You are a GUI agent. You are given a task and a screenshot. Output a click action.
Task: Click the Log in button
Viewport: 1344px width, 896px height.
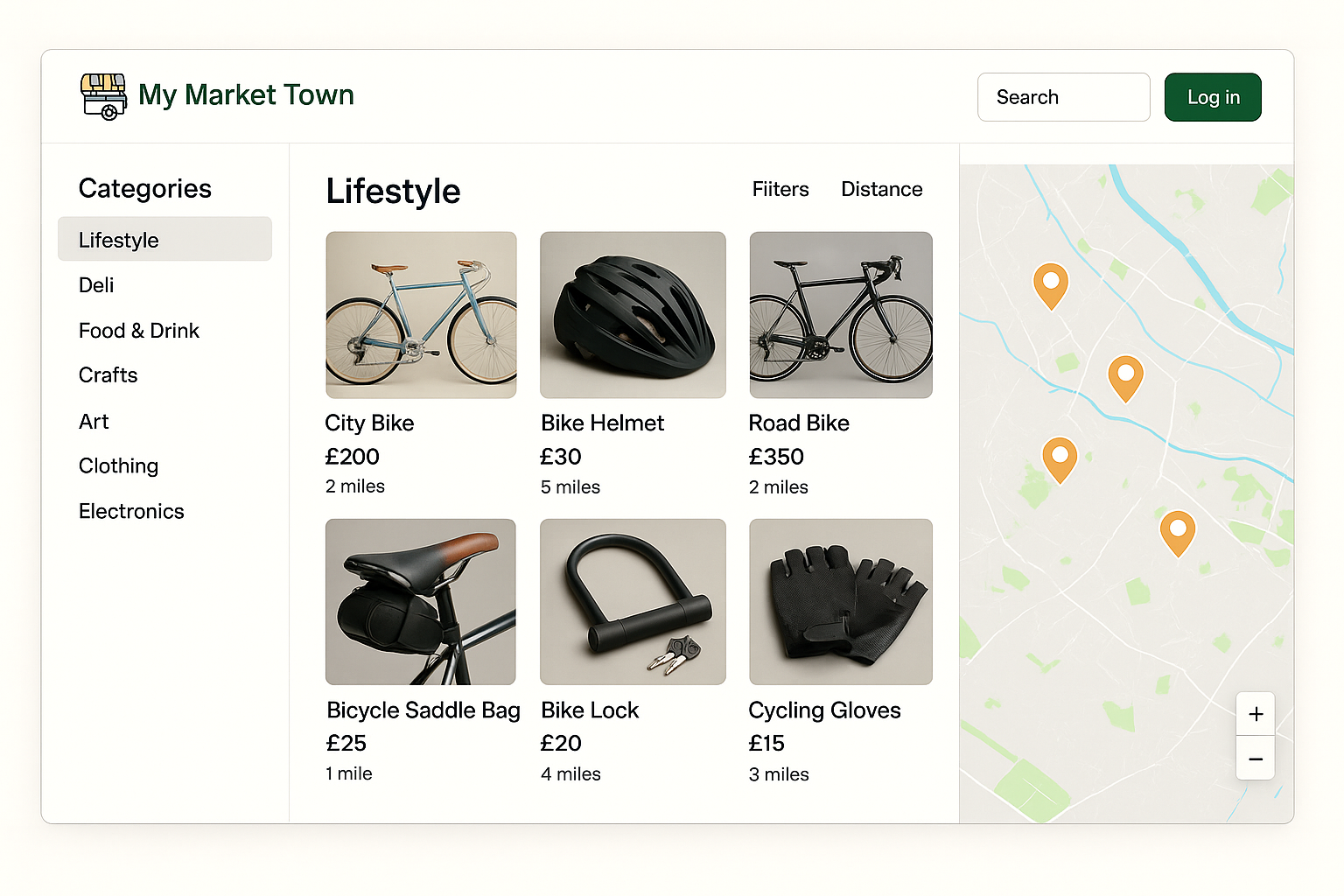[1213, 97]
